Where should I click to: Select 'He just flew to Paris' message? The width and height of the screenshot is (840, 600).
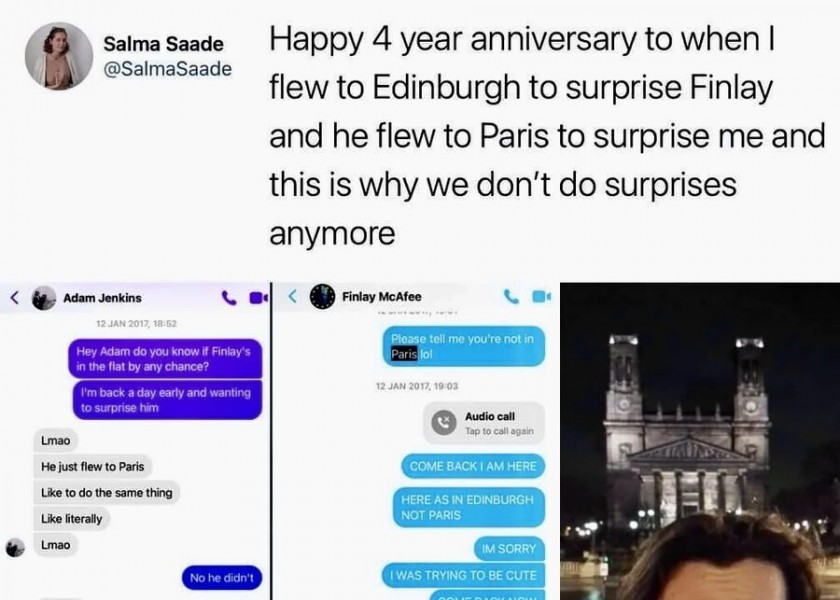point(92,466)
